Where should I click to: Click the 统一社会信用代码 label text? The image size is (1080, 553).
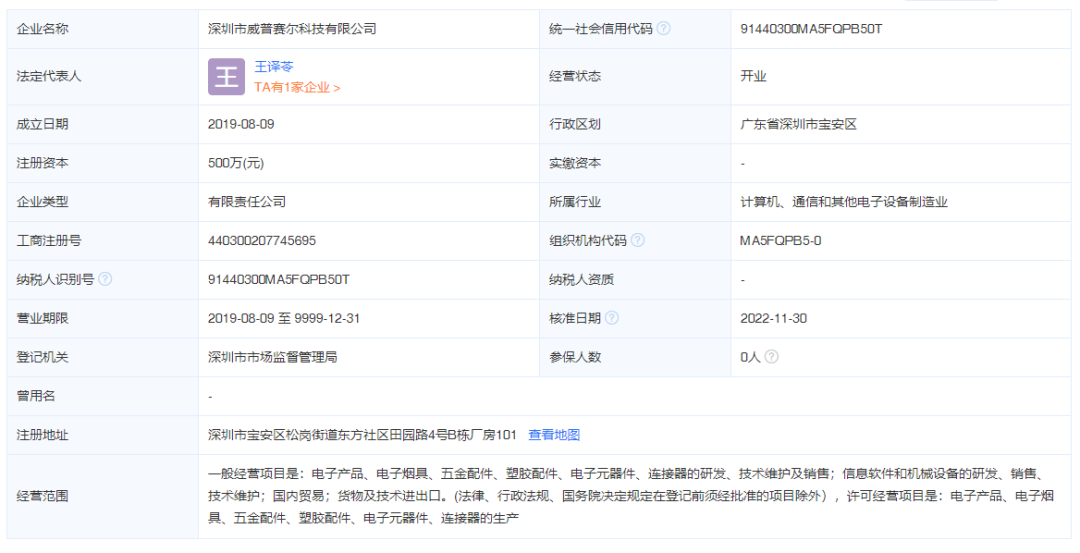click(601, 29)
